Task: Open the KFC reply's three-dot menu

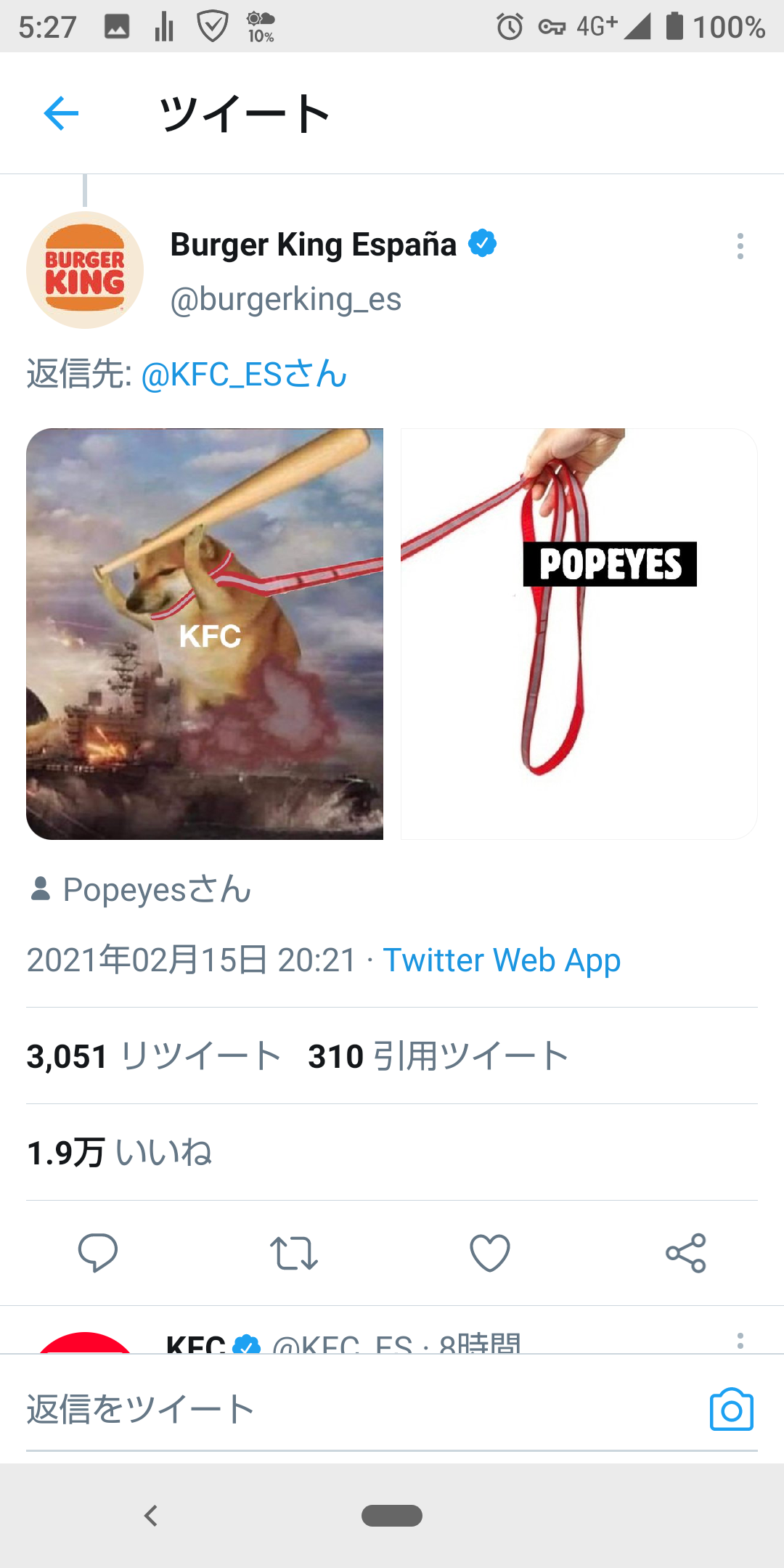Action: 740,1341
